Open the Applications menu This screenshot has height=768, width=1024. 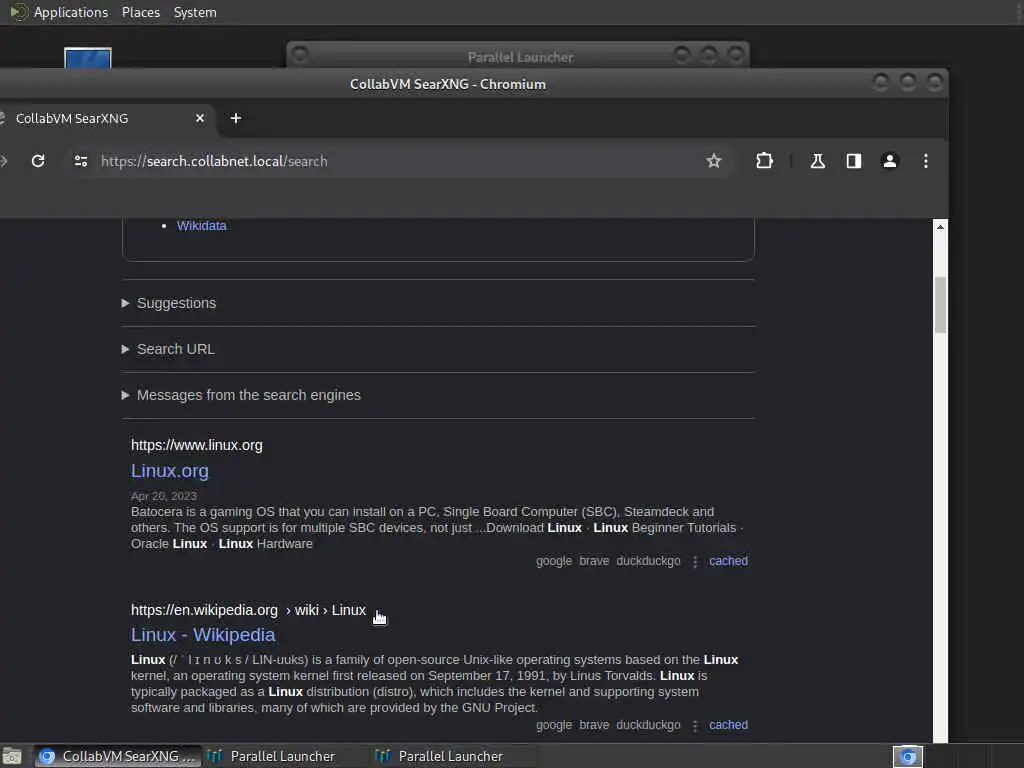(59, 12)
